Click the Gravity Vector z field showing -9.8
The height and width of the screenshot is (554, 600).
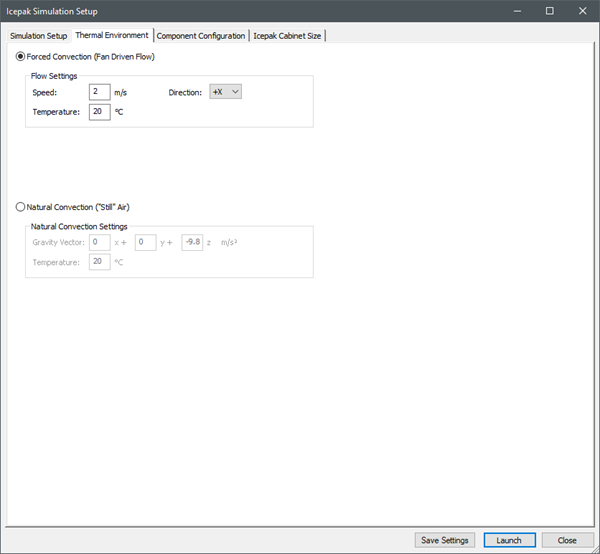192,242
